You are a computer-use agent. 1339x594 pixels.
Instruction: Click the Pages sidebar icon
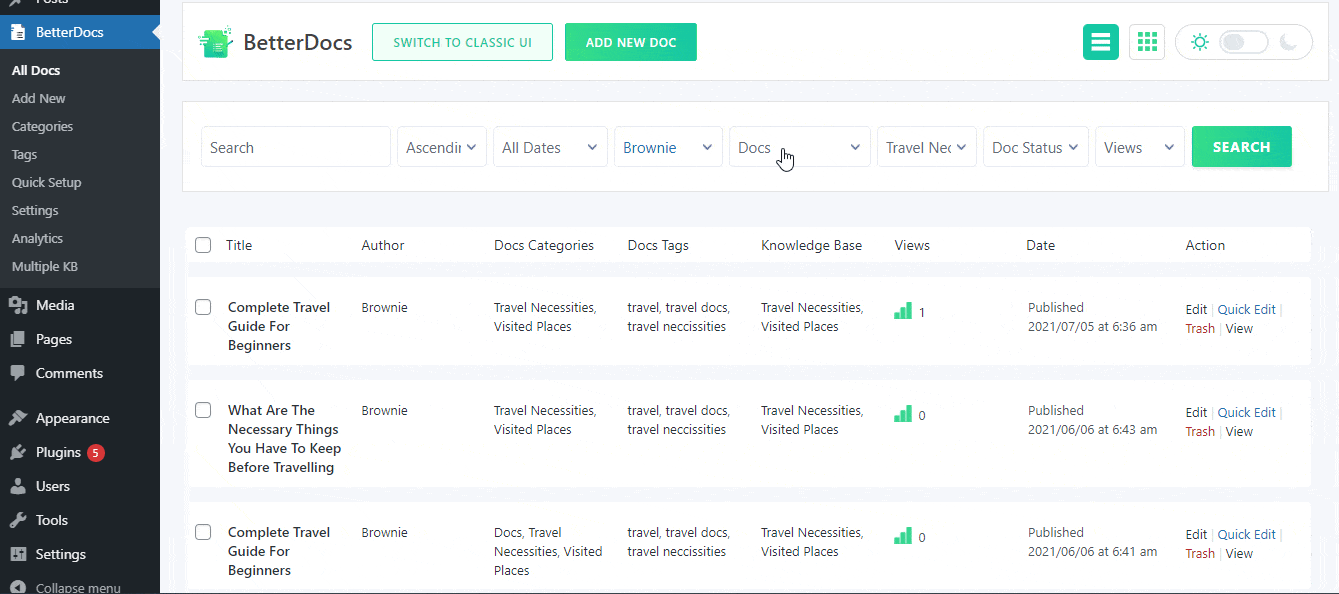(x=18, y=339)
